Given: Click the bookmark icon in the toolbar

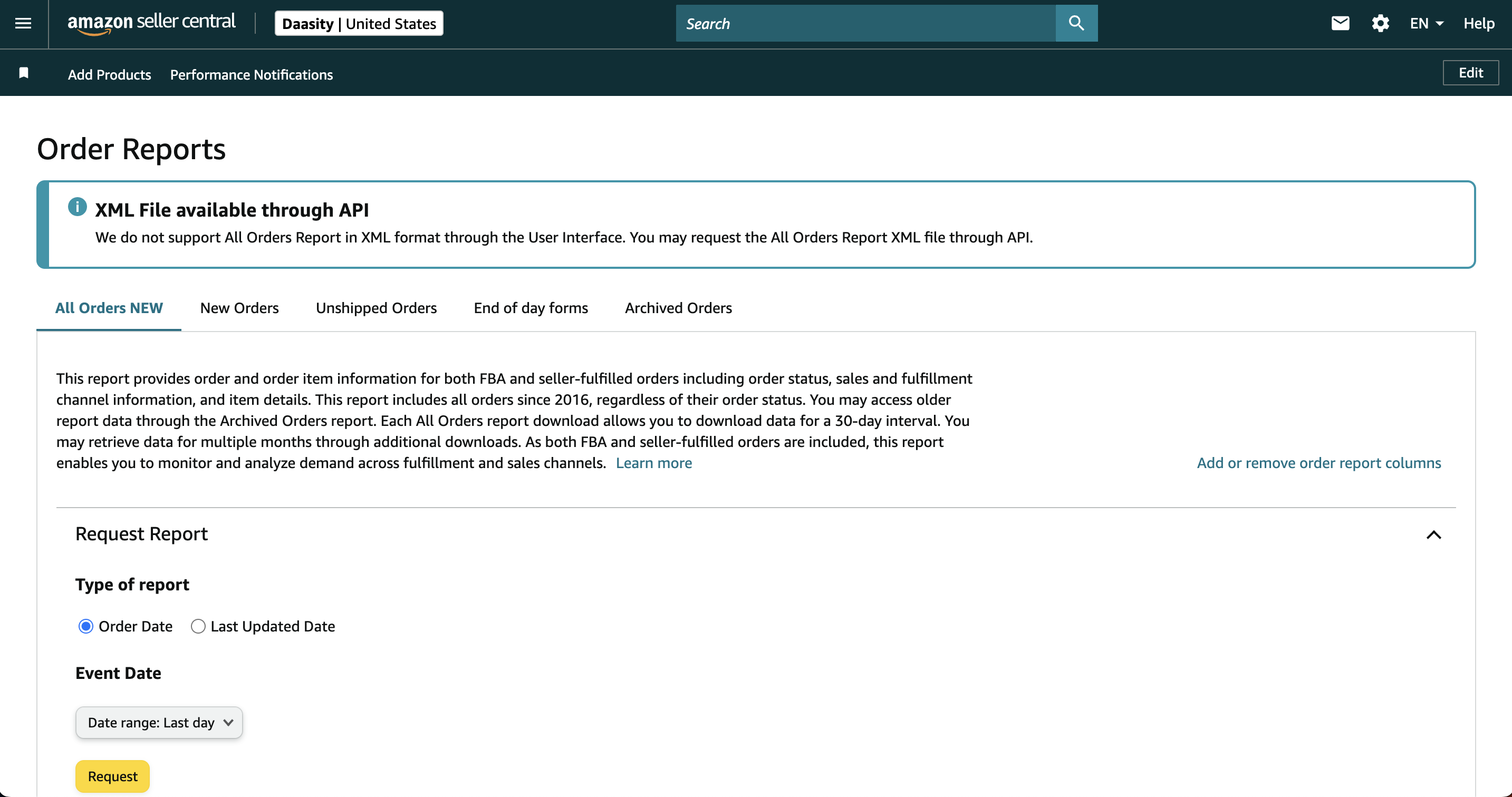Looking at the screenshot, I should (24, 72).
